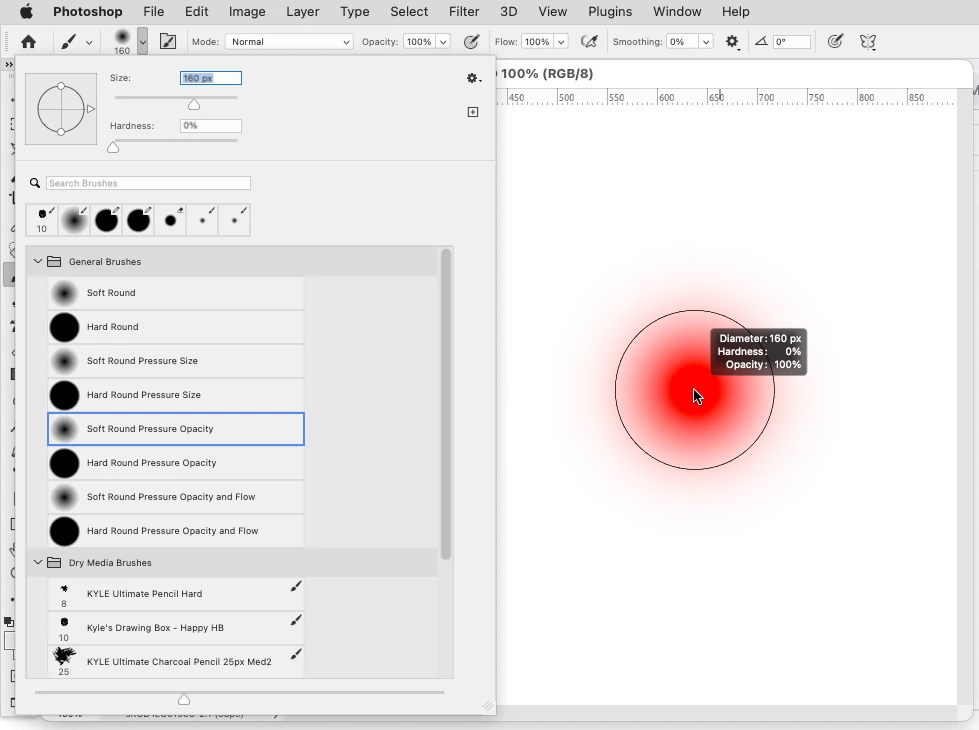
Task: Open the 3D menu
Action: [508, 11]
